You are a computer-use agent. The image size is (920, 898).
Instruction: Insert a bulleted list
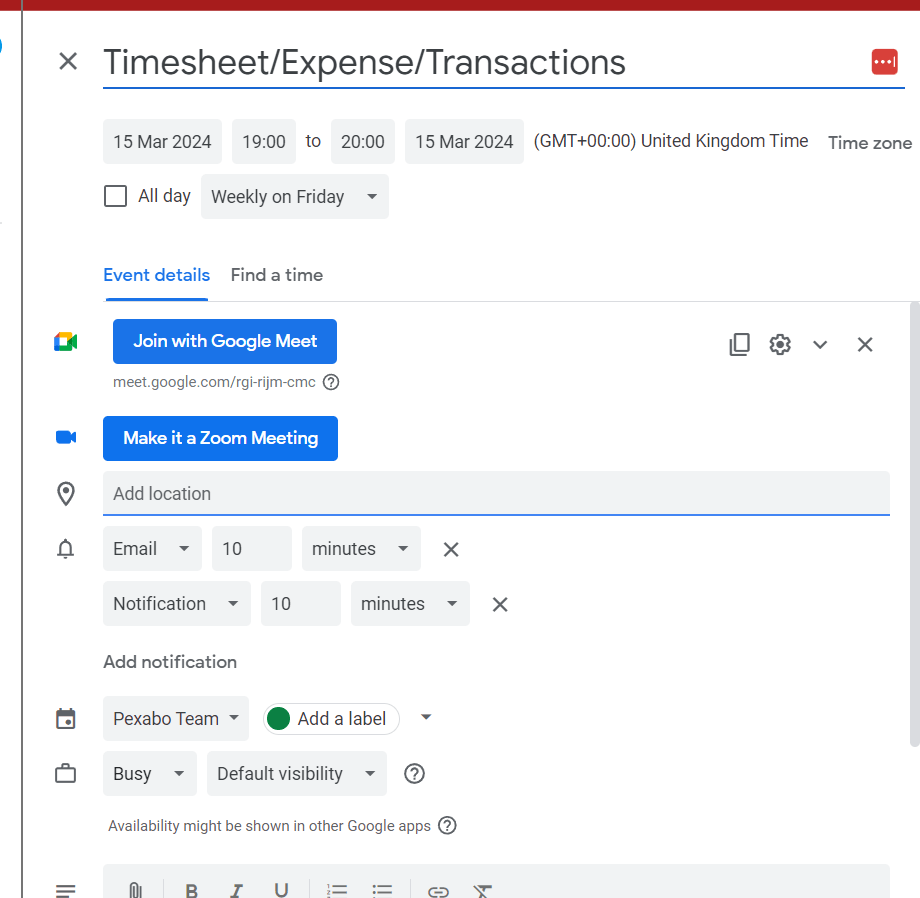coord(382,891)
